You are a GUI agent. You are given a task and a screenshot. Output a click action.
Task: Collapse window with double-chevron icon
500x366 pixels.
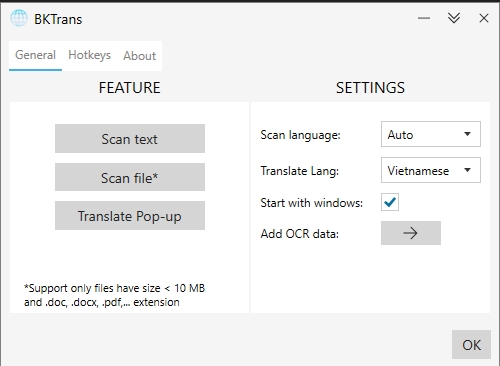[454, 18]
